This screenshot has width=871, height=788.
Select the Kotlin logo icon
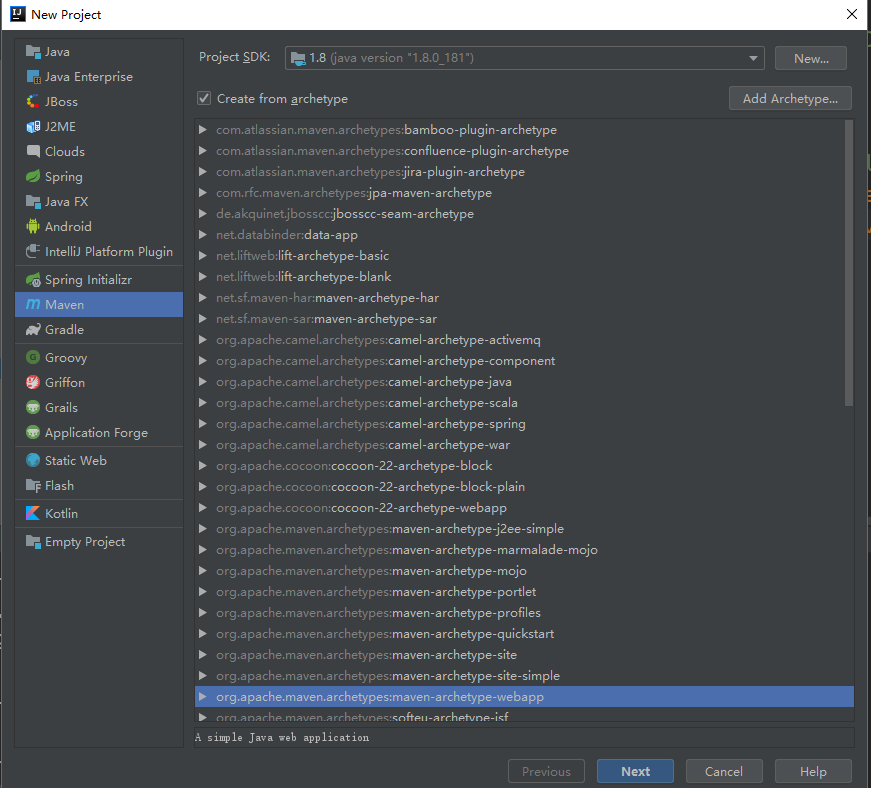pos(33,514)
